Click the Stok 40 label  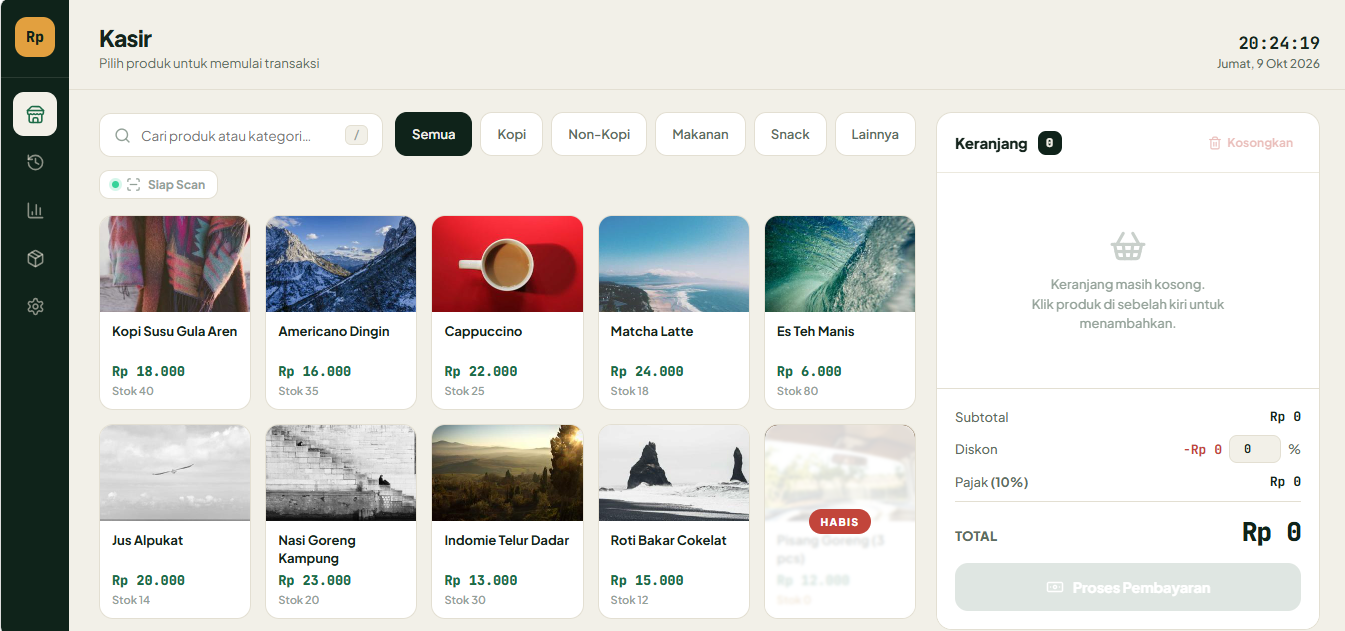click(x=133, y=391)
